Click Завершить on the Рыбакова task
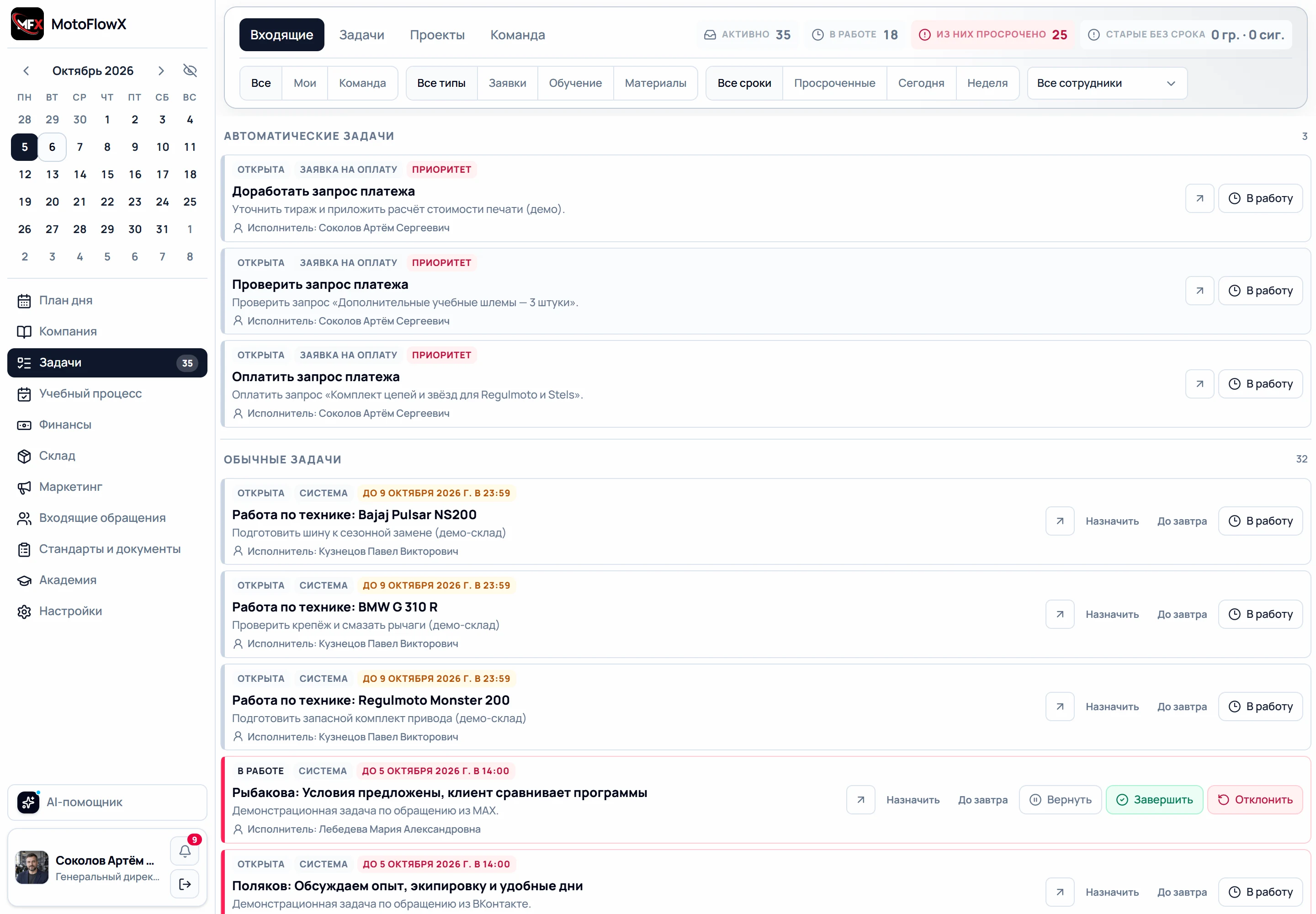 click(1154, 799)
